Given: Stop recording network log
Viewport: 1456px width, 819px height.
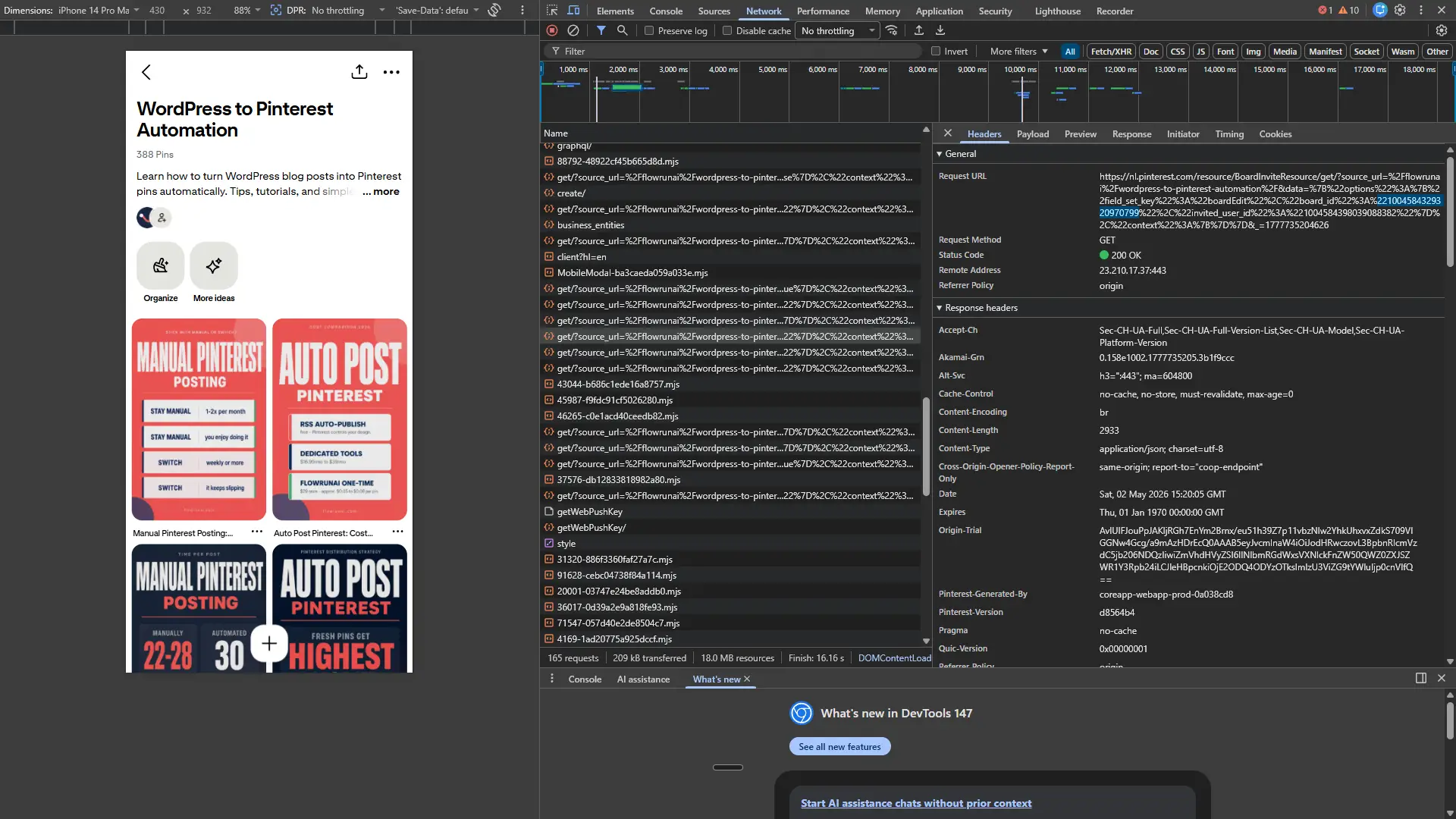Looking at the screenshot, I should pyautogui.click(x=552, y=30).
